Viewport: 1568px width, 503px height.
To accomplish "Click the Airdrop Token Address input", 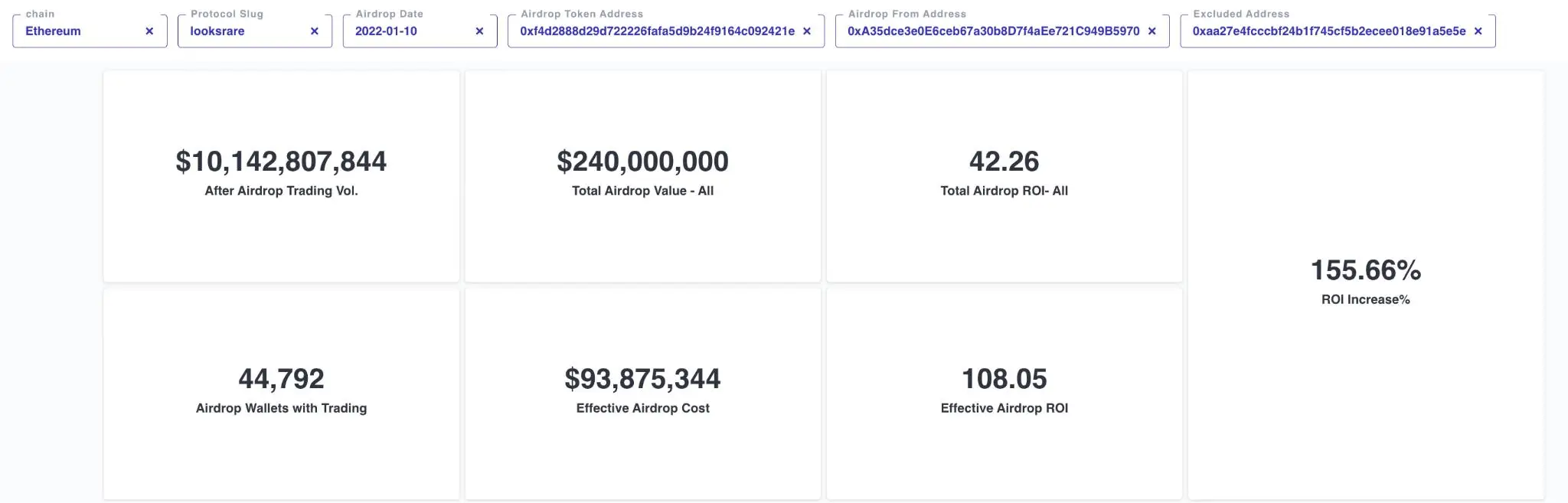I will [x=656, y=31].
